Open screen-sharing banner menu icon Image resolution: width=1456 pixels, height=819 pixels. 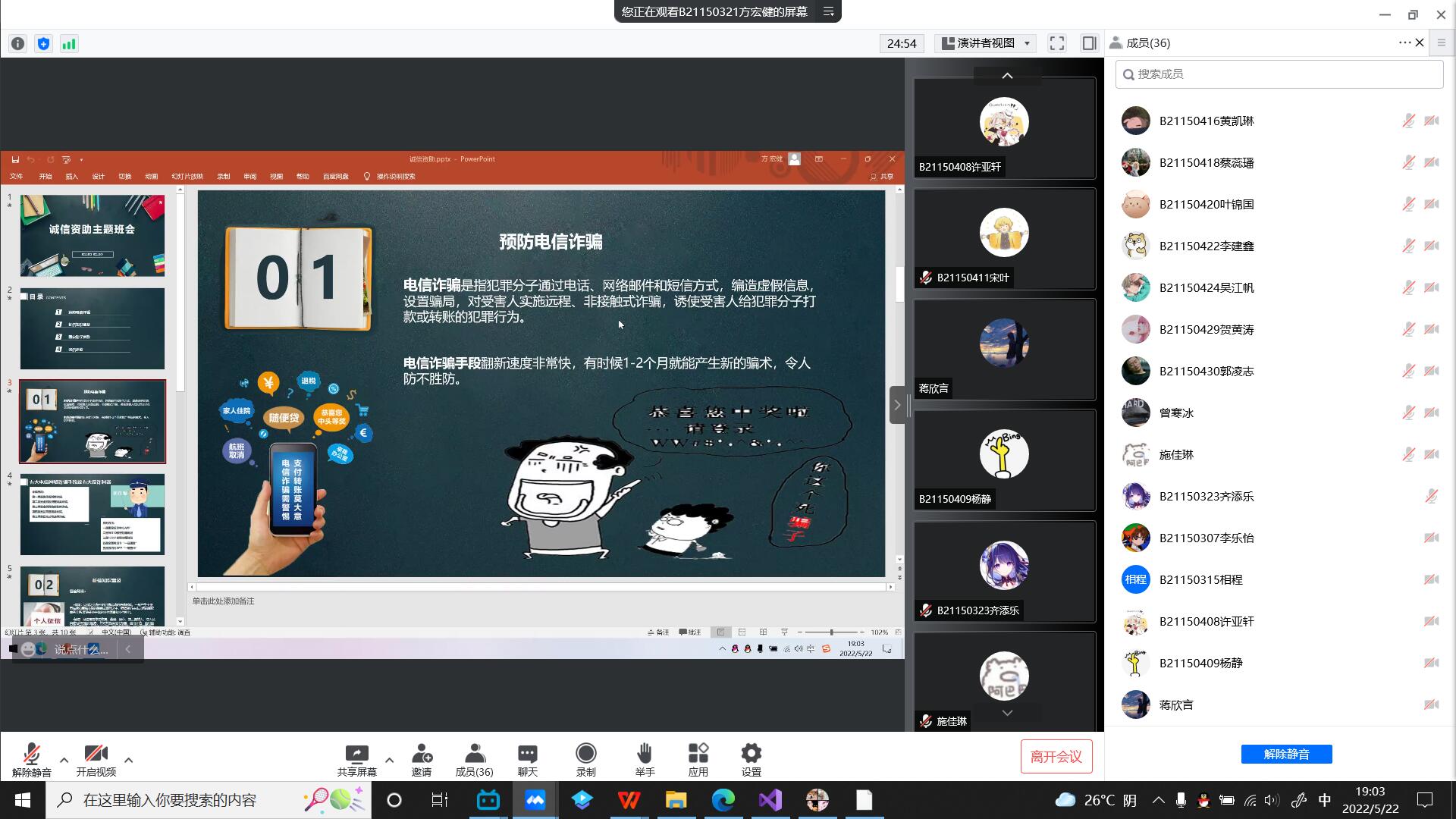(829, 11)
